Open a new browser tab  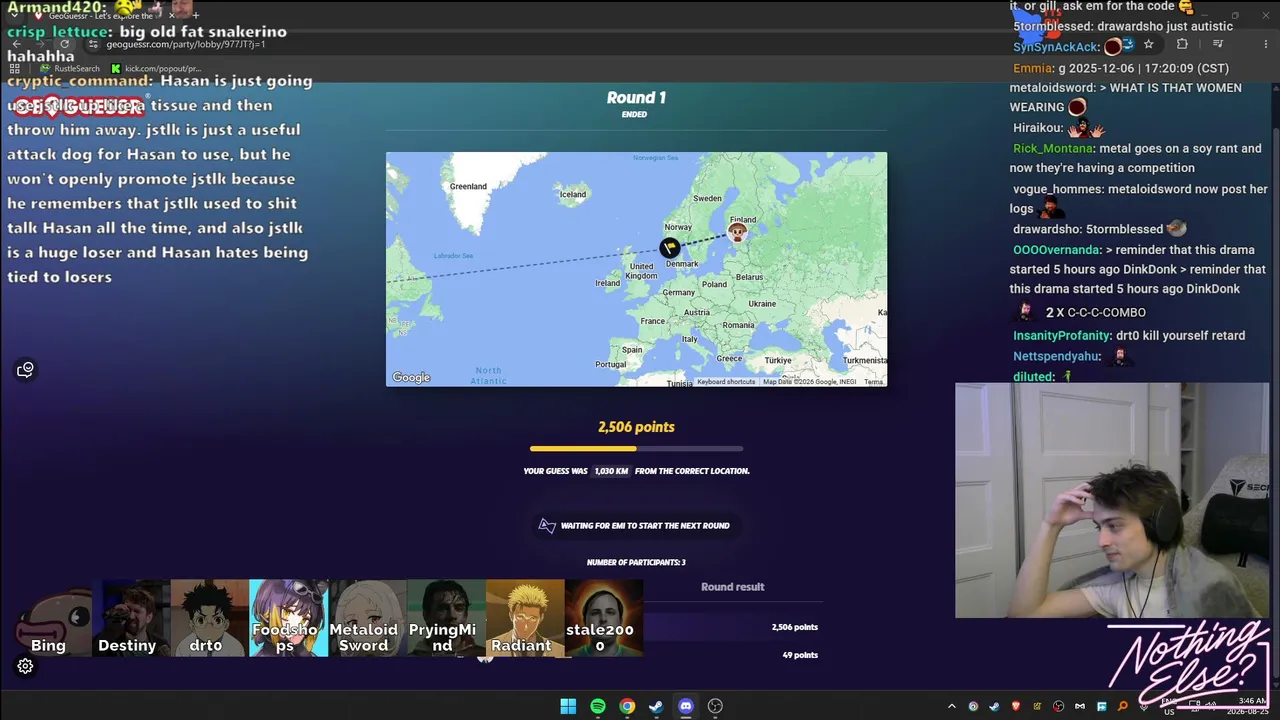tap(196, 16)
